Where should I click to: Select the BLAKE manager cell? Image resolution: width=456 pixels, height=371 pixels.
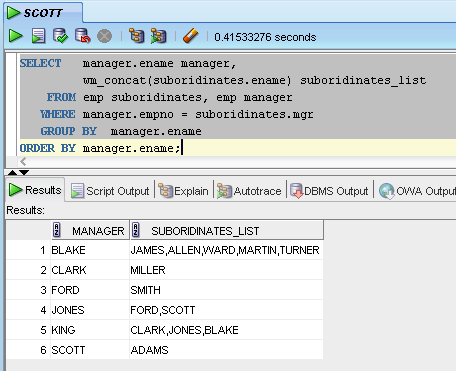90,250
